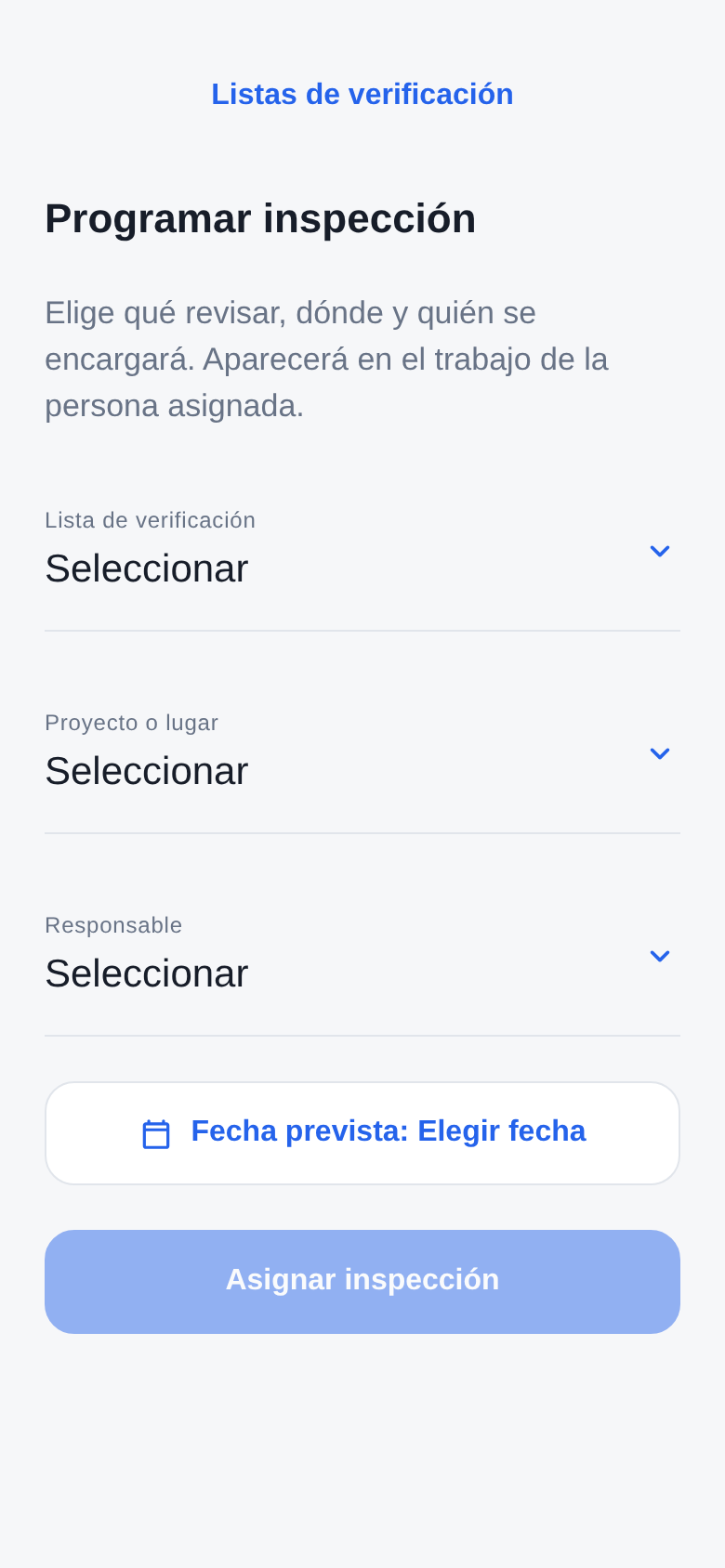Tap the 'Fecha prevista:' text in date button
The image size is (725, 1568).
(300, 1131)
